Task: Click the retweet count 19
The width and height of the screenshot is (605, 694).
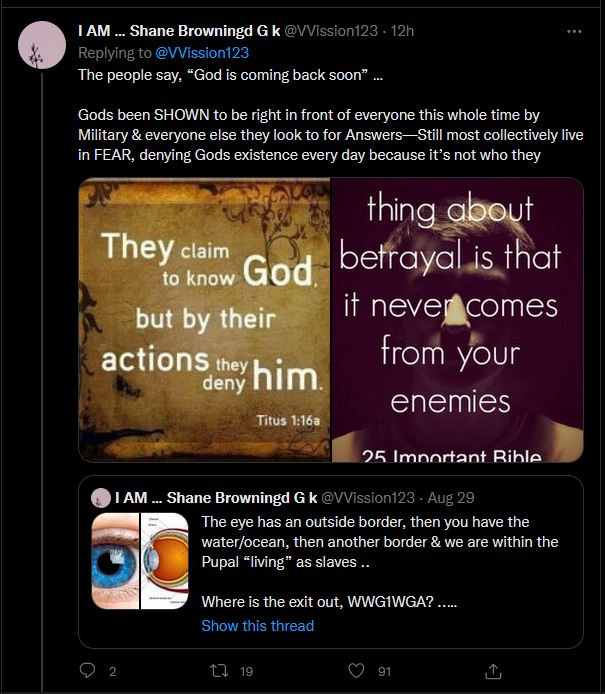Action: point(247,671)
